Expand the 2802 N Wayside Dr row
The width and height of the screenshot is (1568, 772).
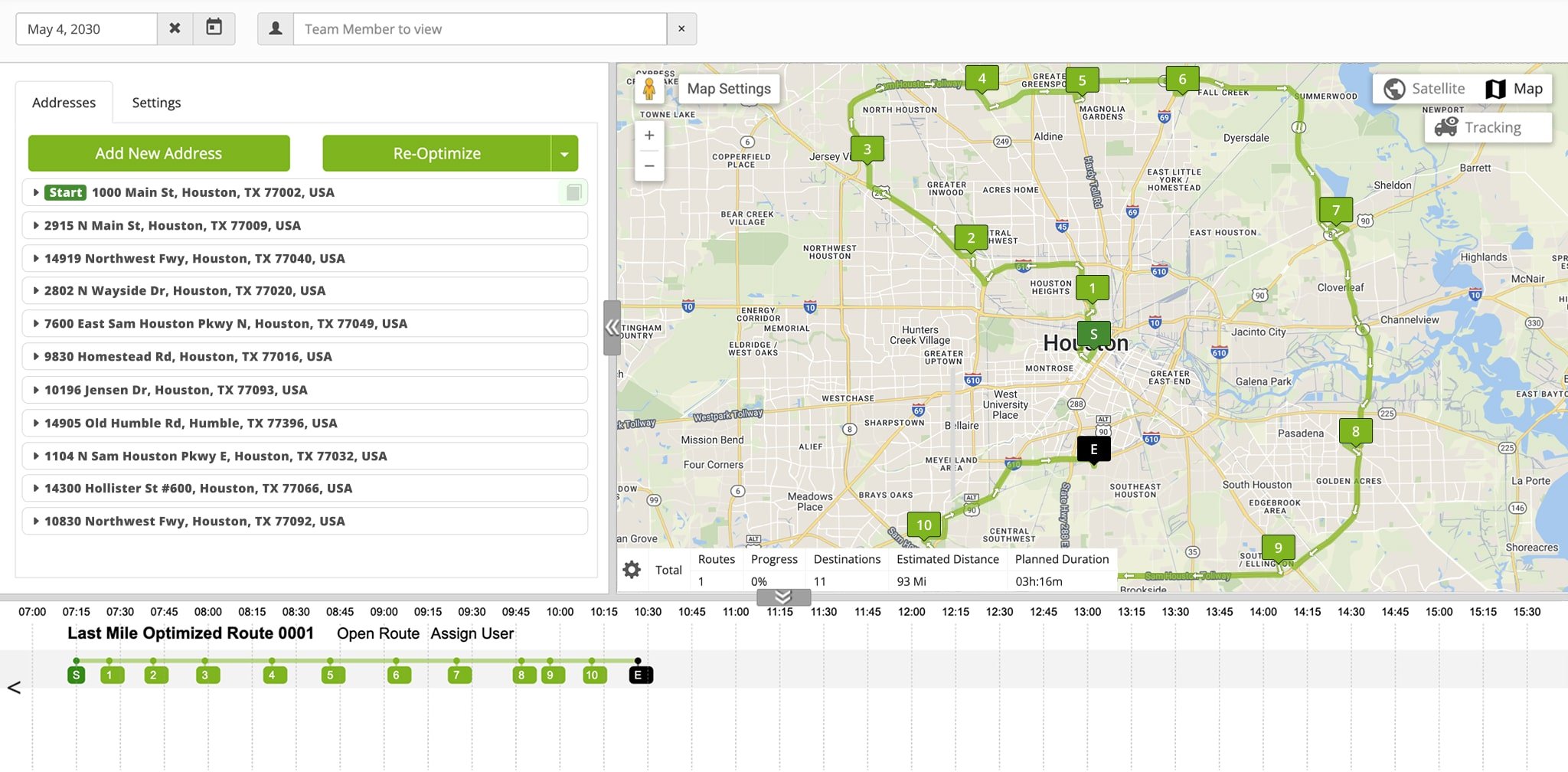(36, 290)
